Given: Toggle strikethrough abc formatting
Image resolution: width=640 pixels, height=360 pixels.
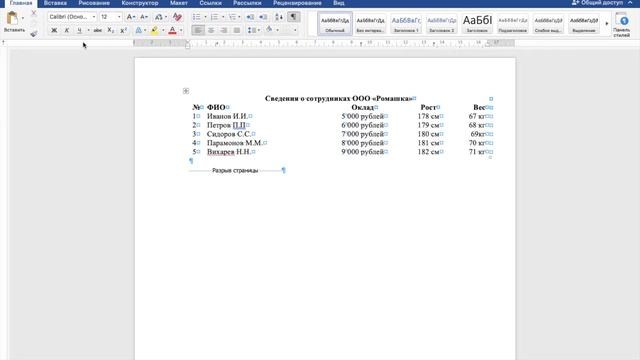Looking at the screenshot, I should (98, 30).
